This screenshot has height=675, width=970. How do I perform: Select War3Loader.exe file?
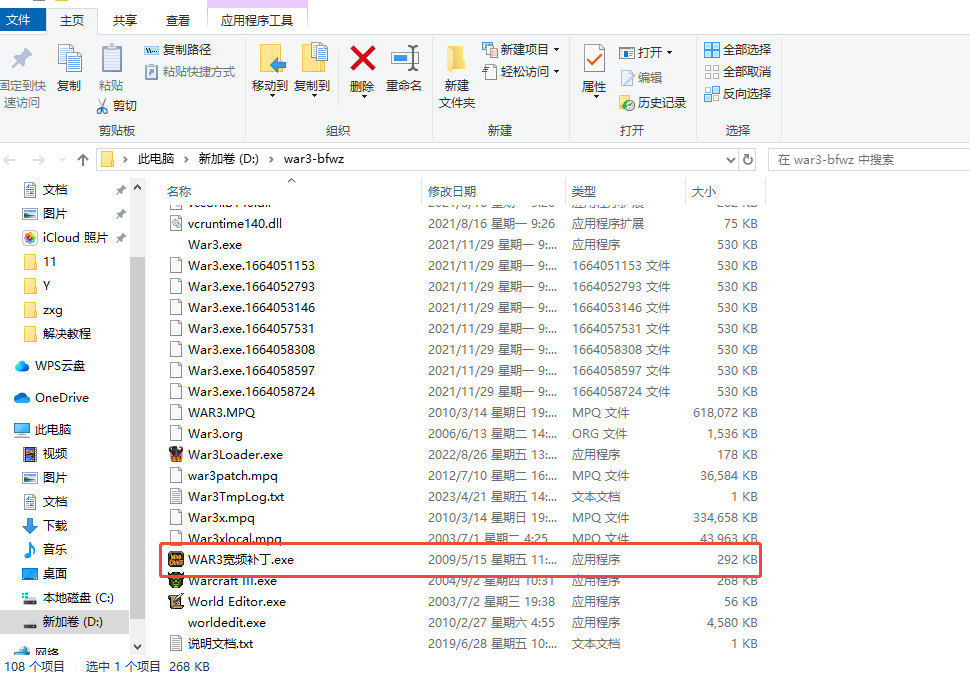click(235, 455)
